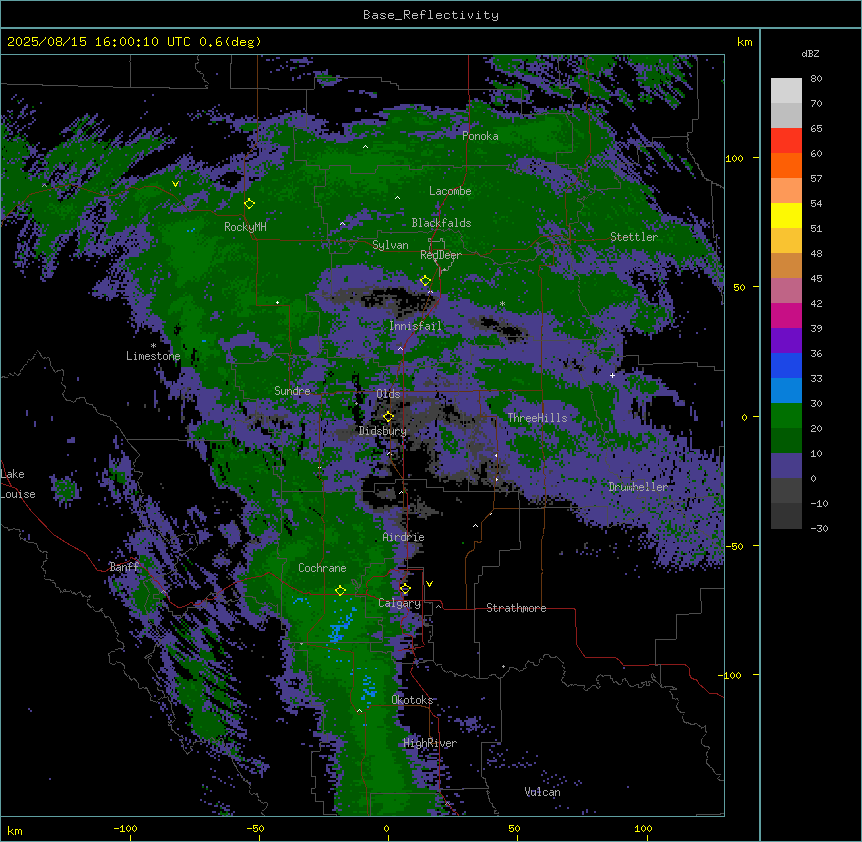Click the ThreeHills label
The height and width of the screenshot is (842, 862).
tap(537, 418)
